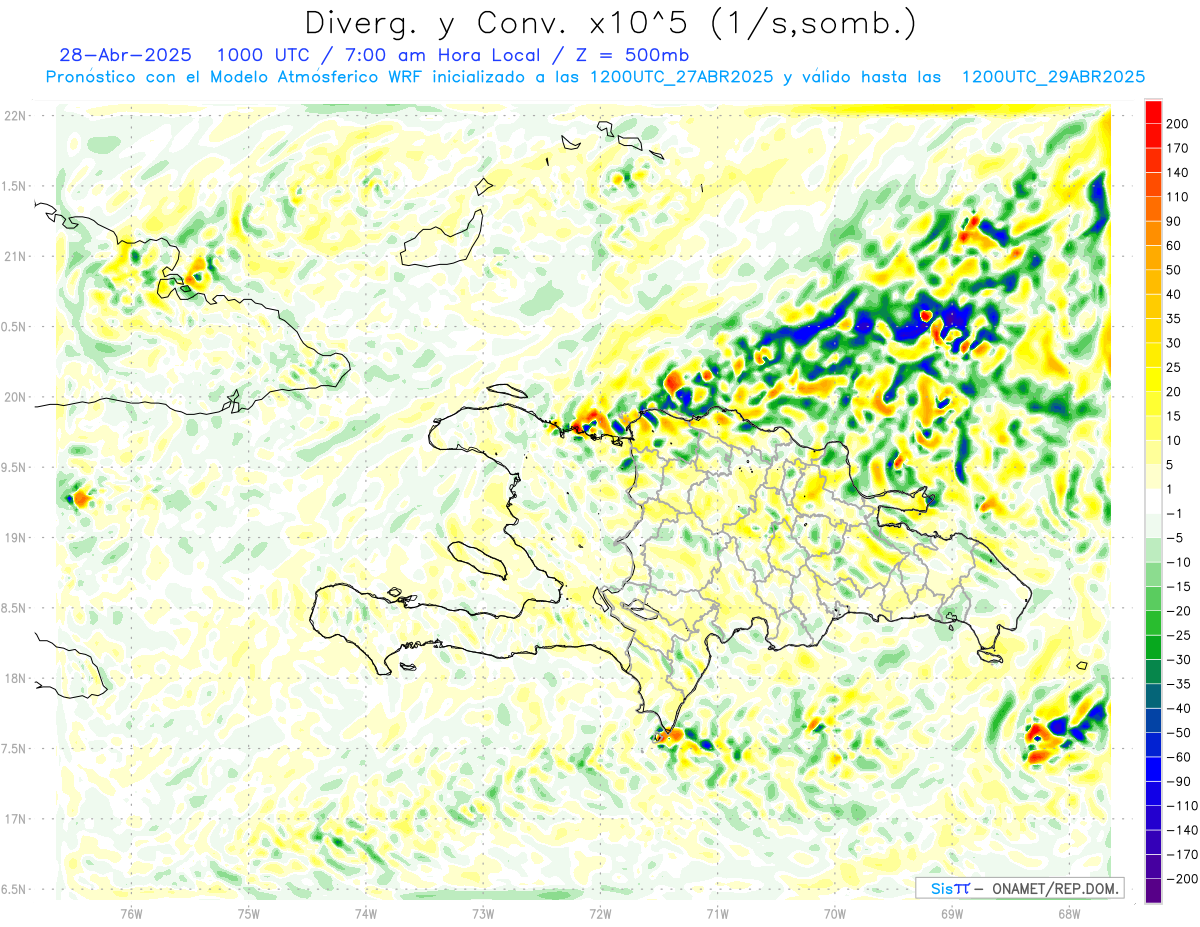Click the '8.5N' latitude label
Viewport: 1200px width, 927px height.
tap(15, 608)
